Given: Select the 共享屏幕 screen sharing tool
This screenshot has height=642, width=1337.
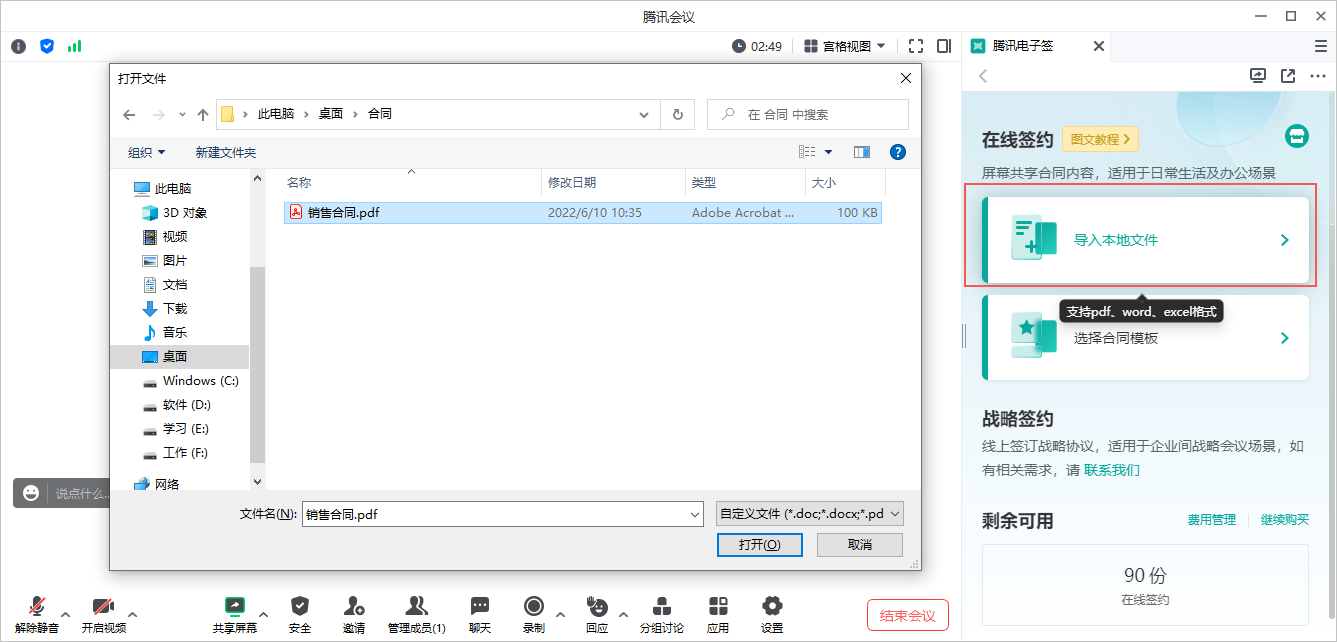Looking at the screenshot, I should click(x=234, y=613).
